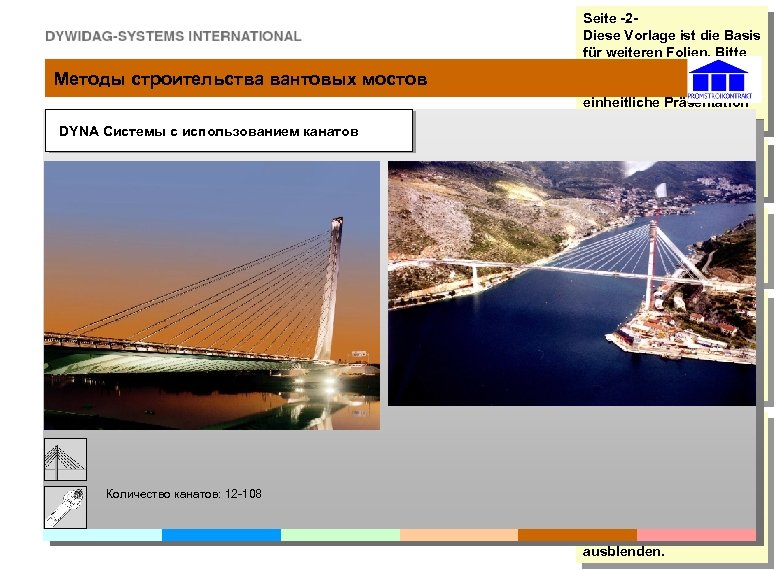Click the light cyan footer color block

coord(103,535)
